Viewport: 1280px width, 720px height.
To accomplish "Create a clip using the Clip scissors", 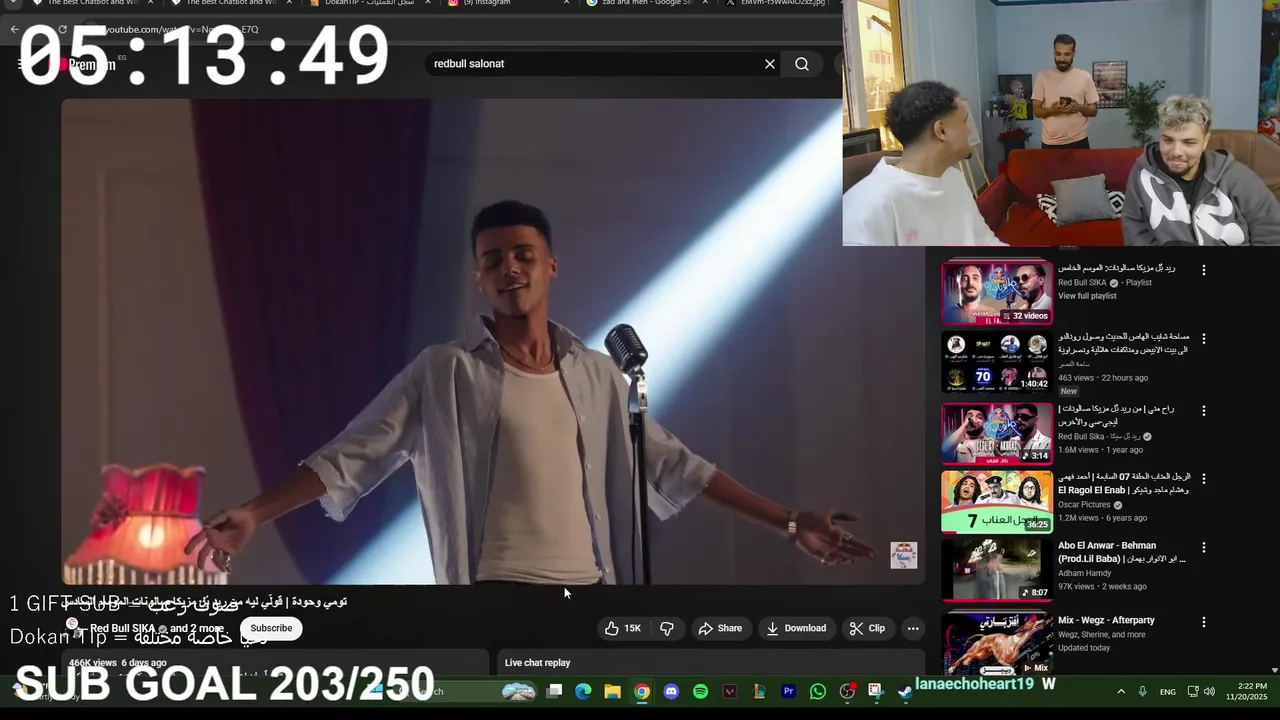I will pyautogui.click(x=867, y=628).
